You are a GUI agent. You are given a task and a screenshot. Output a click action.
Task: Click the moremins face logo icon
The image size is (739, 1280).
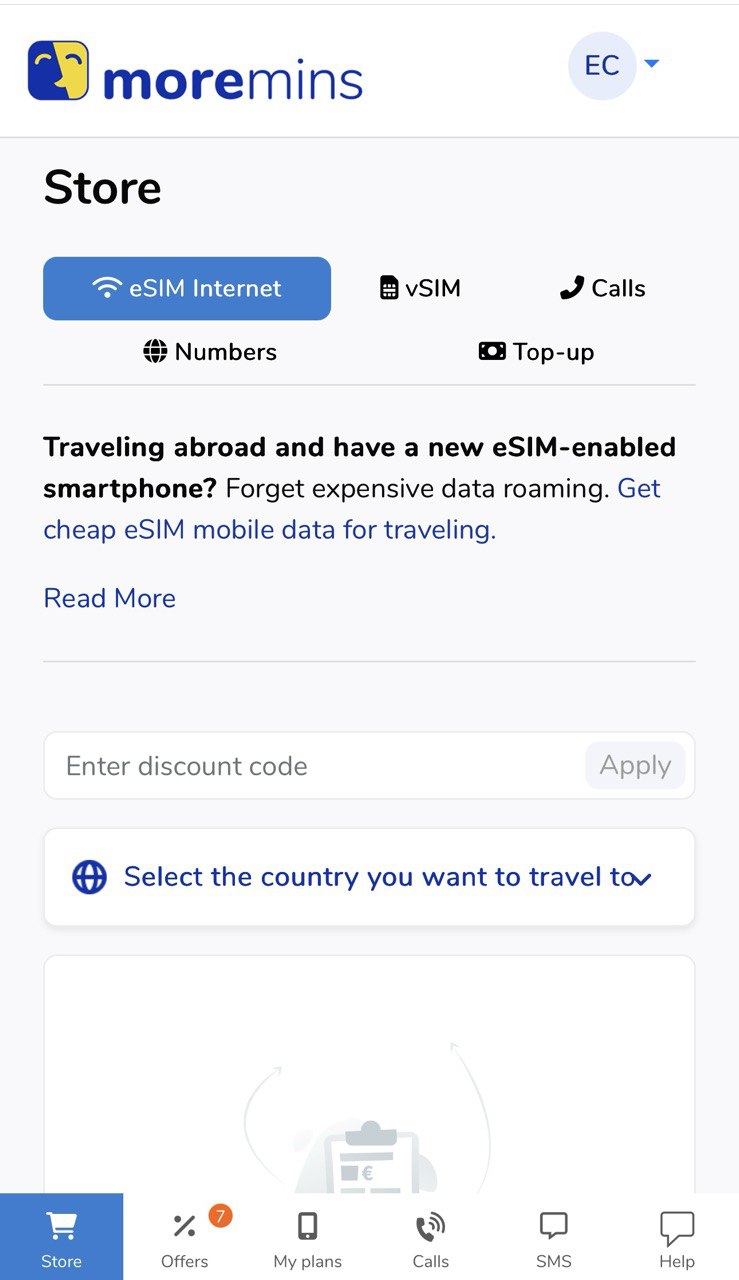[58, 71]
